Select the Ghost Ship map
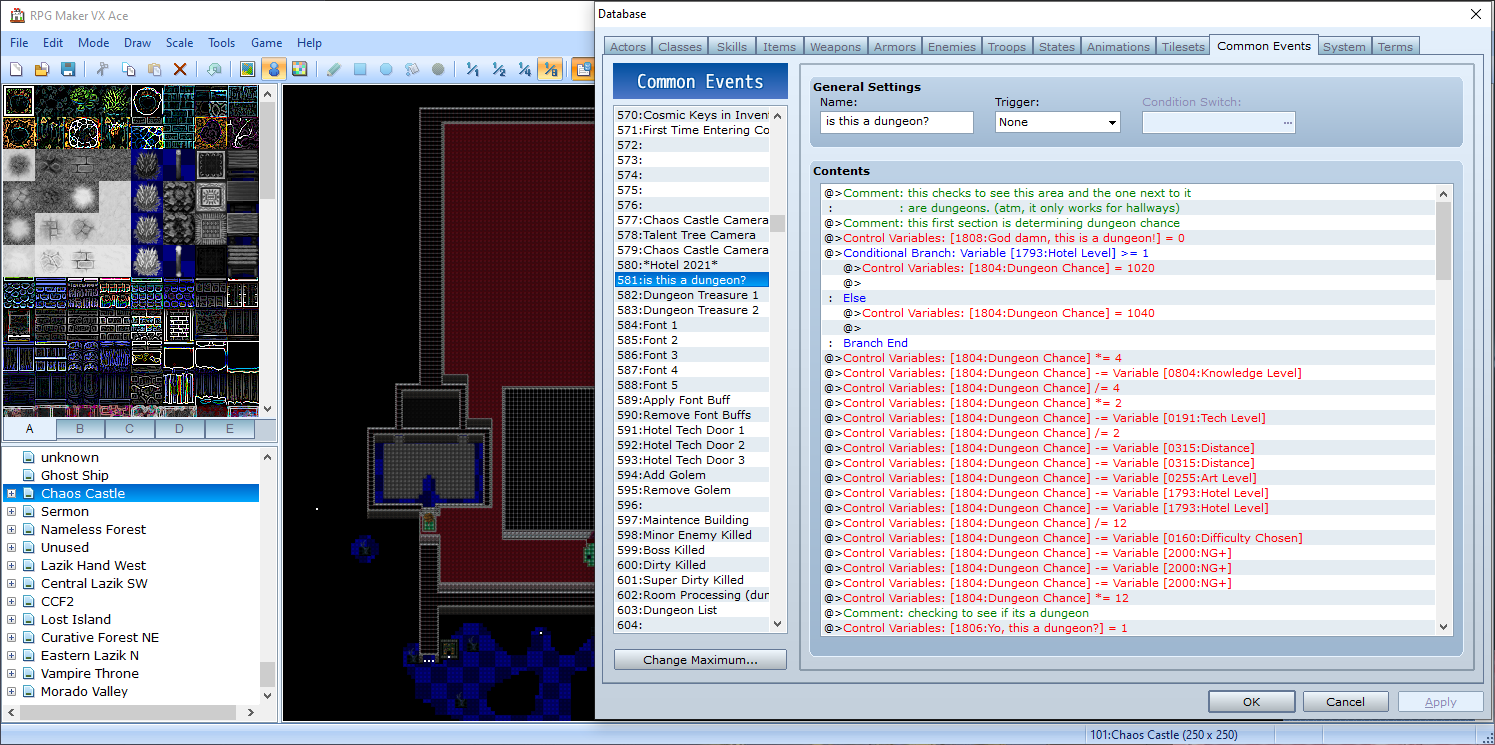Viewport: 1495px width, 745px height. [74, 476]
